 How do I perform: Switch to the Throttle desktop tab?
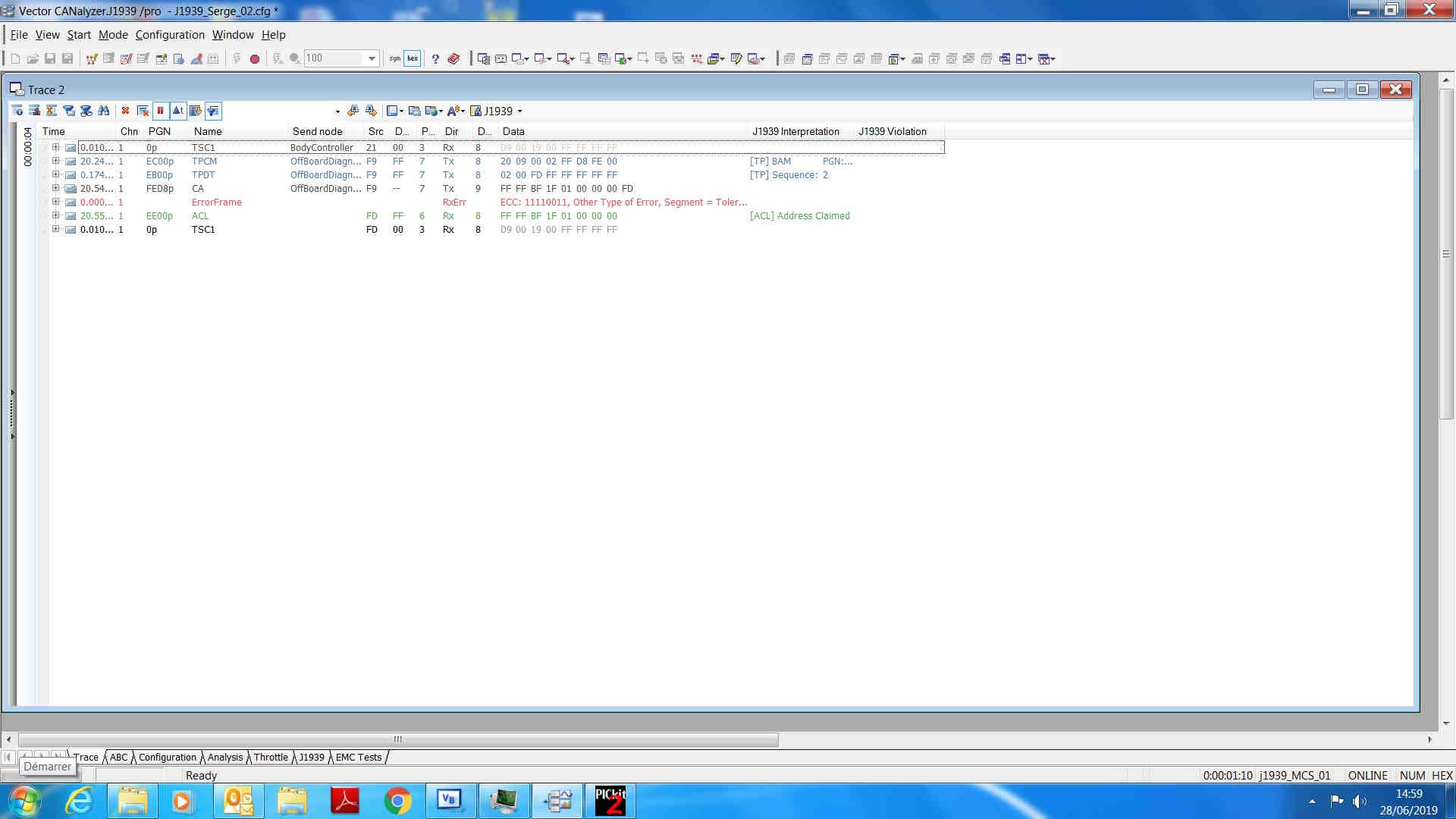click(271, 757)
